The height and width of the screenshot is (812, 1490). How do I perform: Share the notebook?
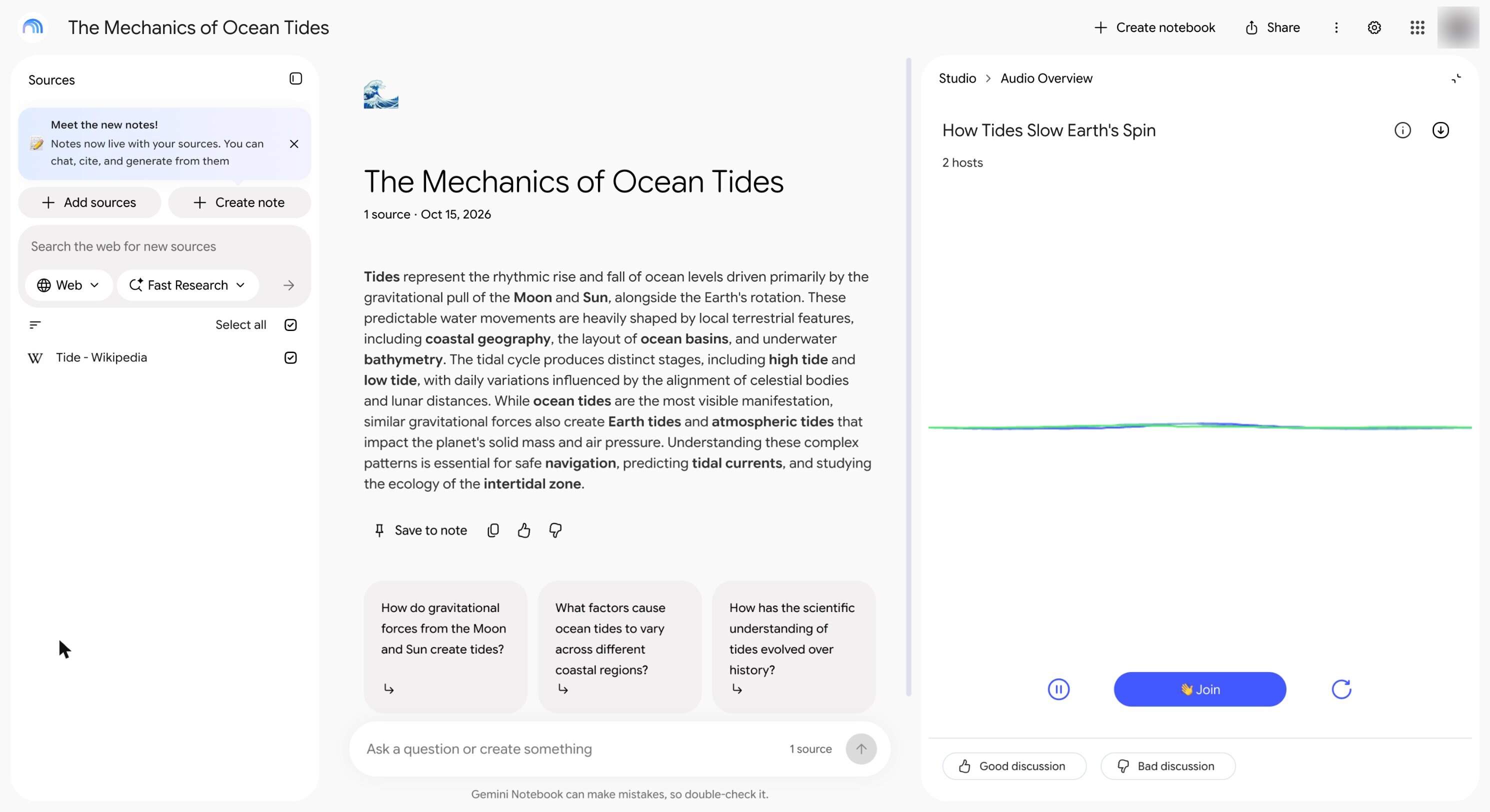click(x=1272, y=27)
